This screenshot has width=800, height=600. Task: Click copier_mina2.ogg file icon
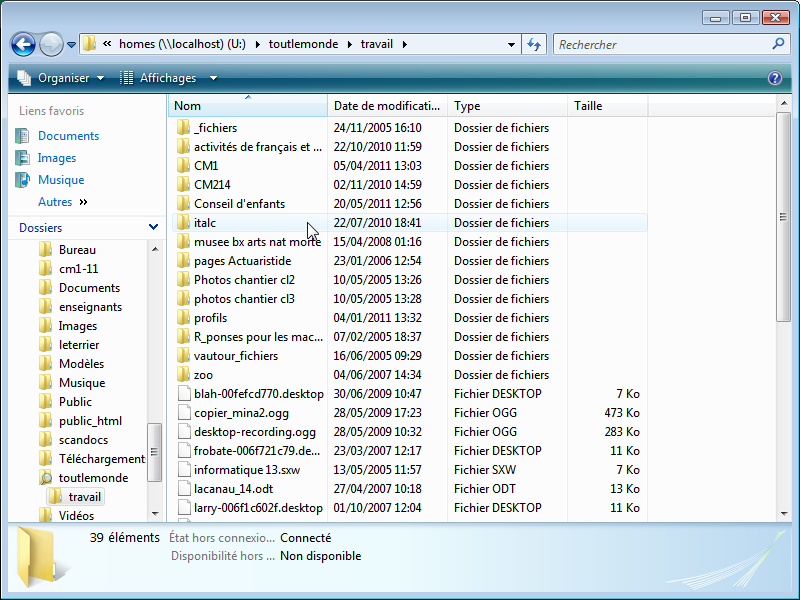pos(184,413)
